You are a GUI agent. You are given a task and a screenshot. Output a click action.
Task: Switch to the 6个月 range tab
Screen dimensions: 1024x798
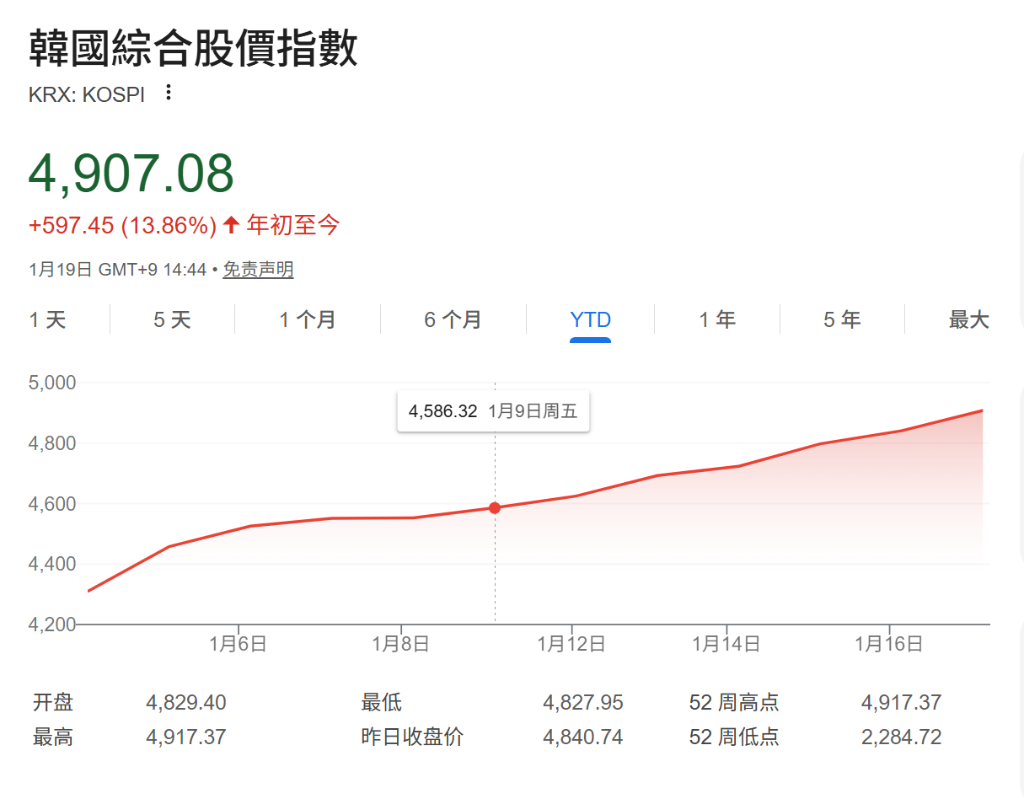pos(453,320)
